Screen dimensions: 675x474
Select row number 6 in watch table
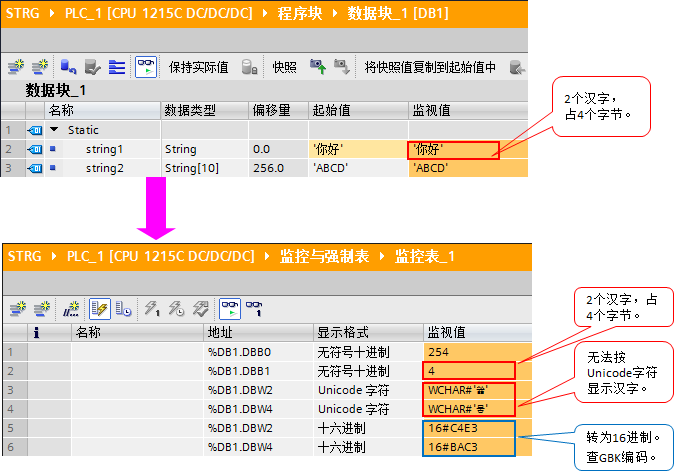(x=15, y=447)
